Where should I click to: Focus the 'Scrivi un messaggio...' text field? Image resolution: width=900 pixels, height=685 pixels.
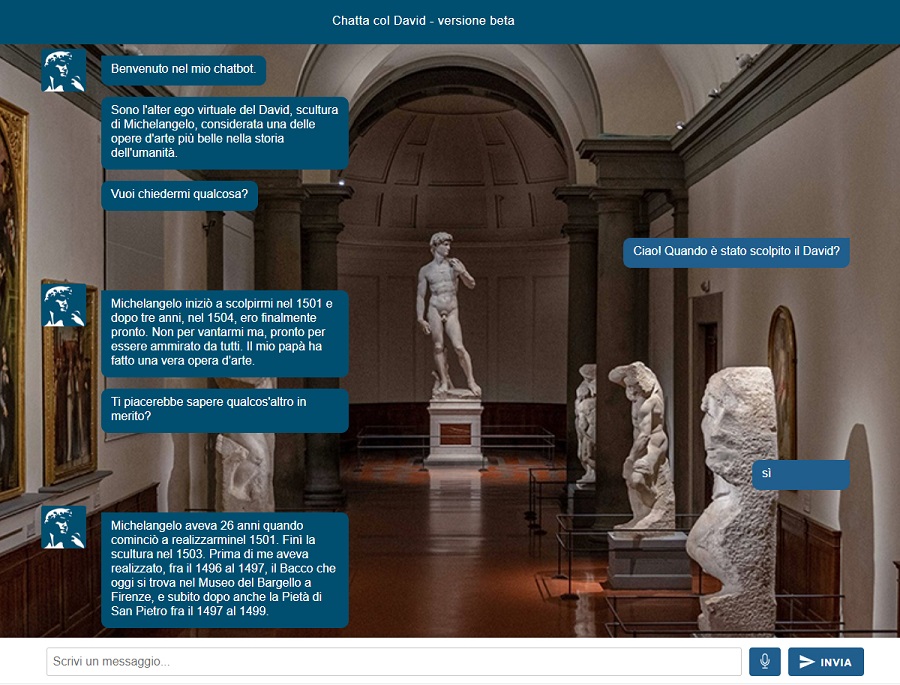[393, 662]
